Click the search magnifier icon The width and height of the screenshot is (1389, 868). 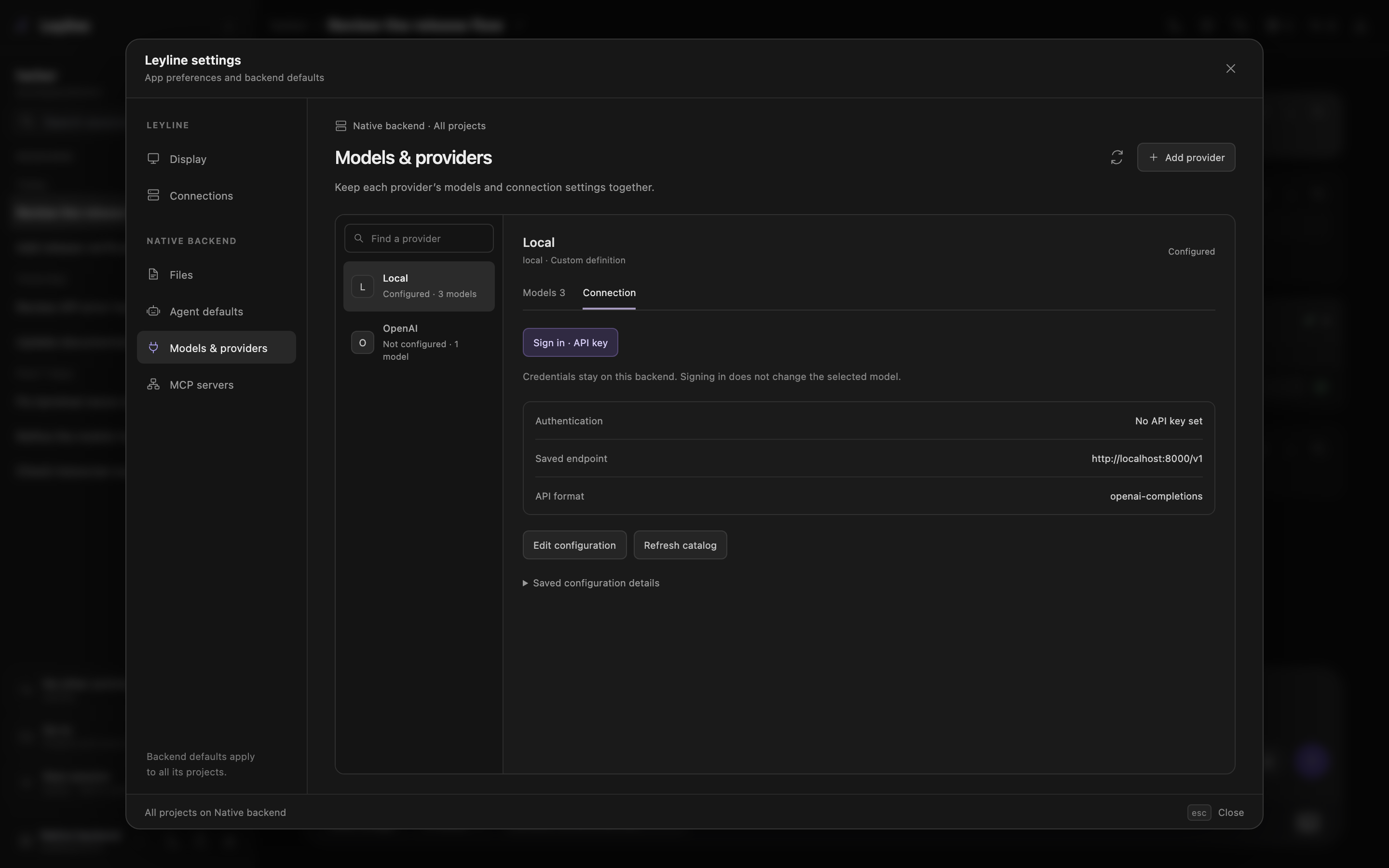(359, 238)
